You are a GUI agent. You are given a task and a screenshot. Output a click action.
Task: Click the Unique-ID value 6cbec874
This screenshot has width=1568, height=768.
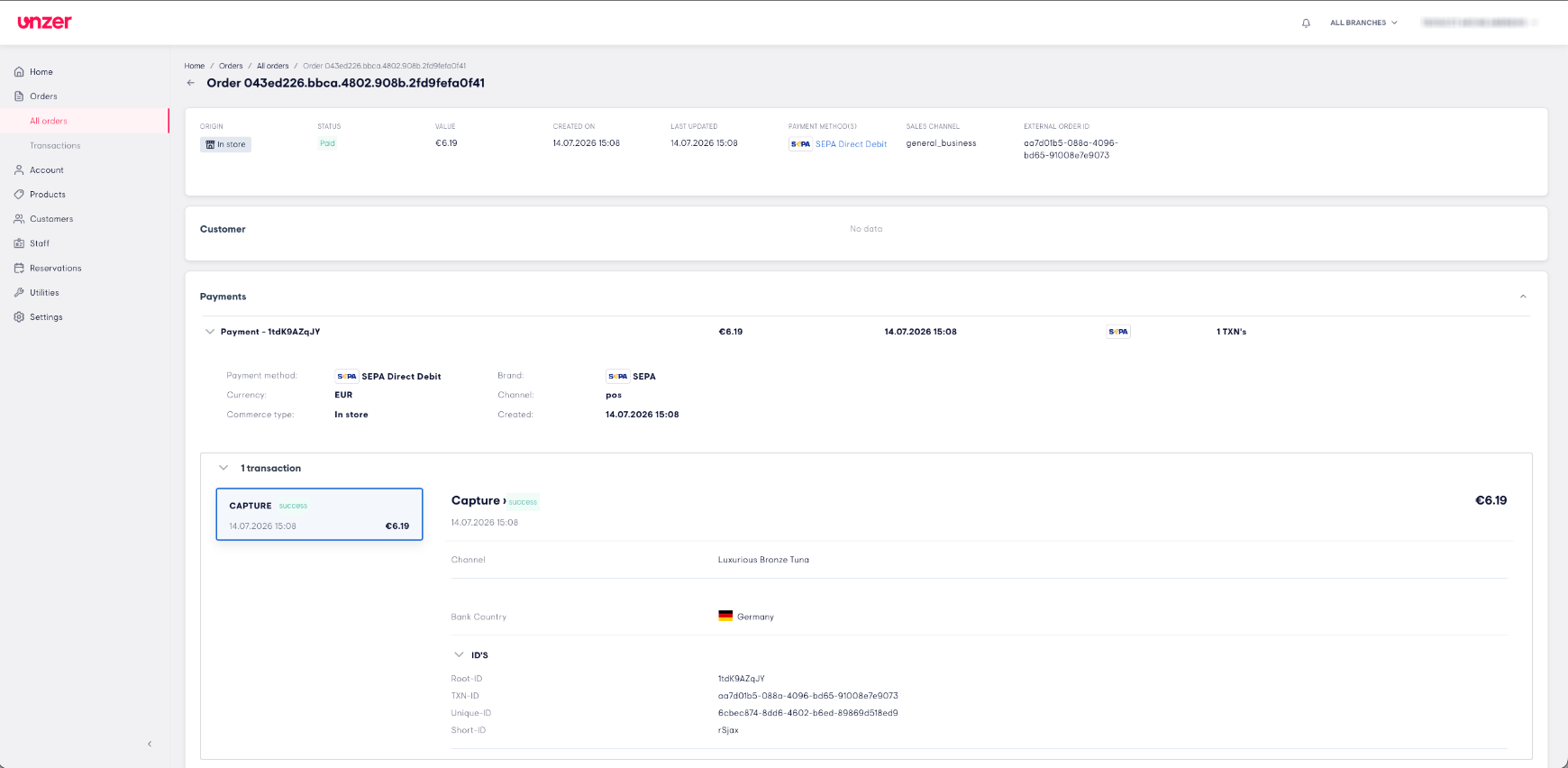(807, 713)
